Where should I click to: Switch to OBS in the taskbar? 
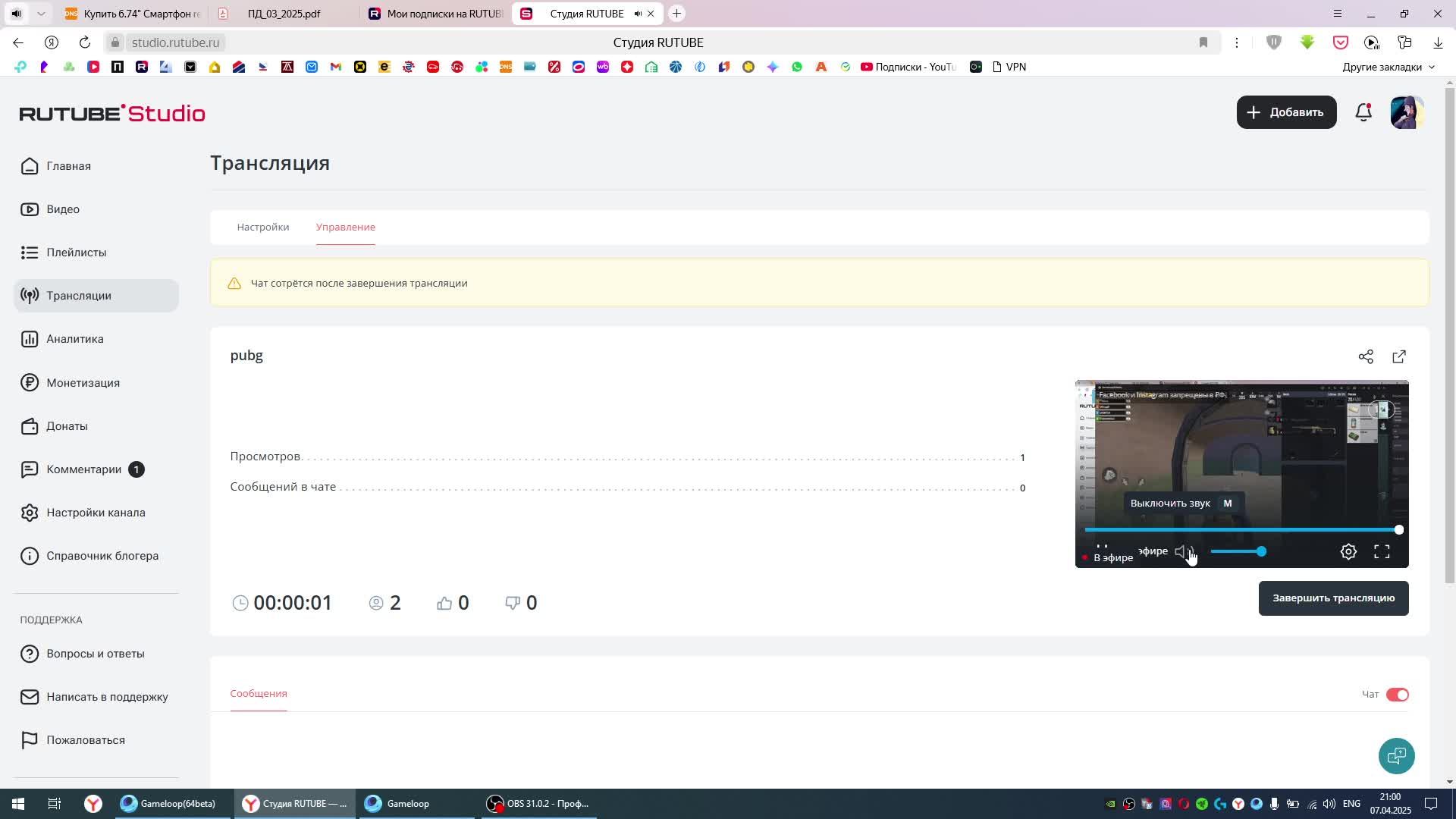pyautogui.click(x=539, y=804)
